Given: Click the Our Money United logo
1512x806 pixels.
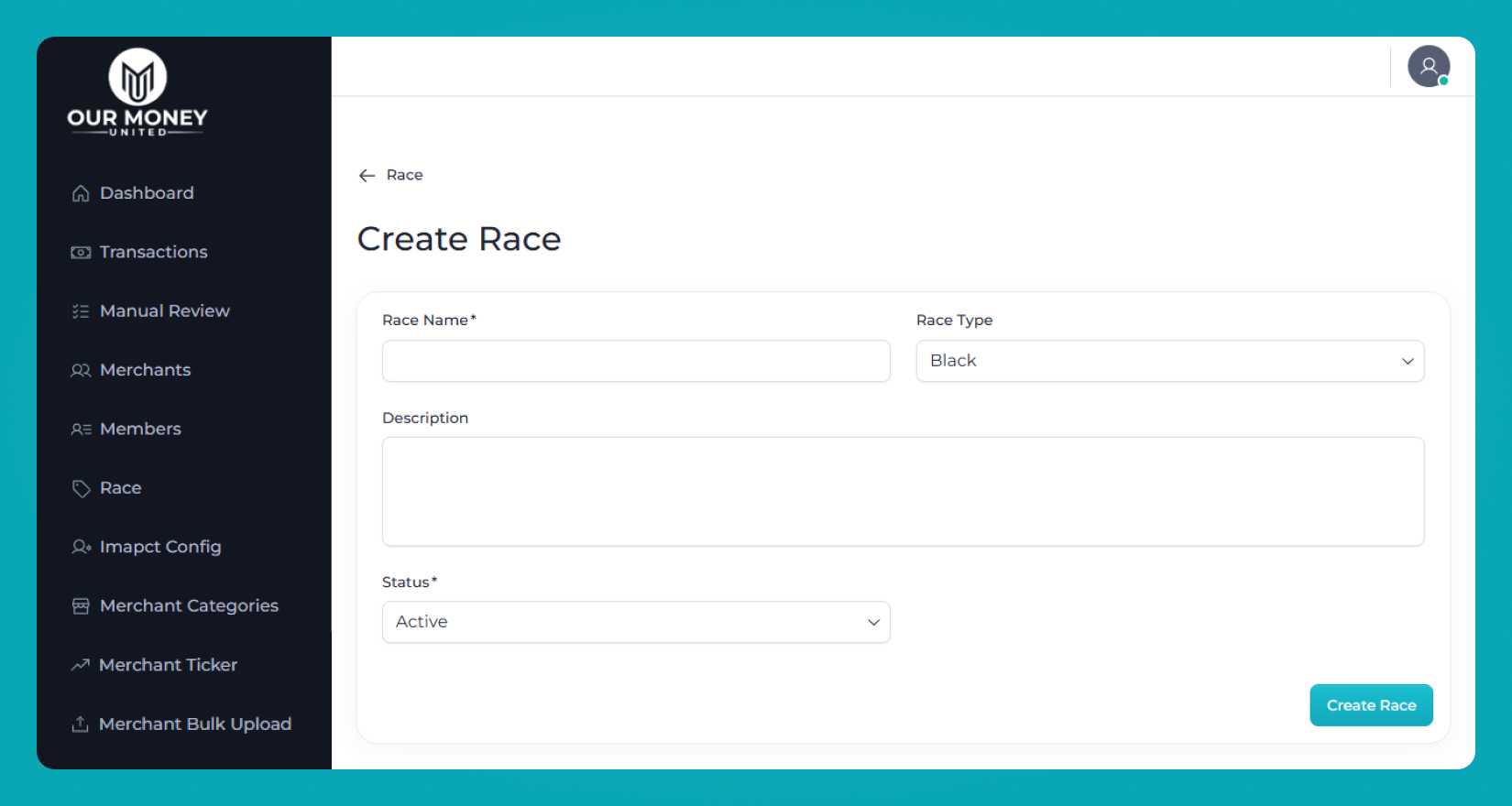Looking at the screenshot, I should [x=137, y=93].
